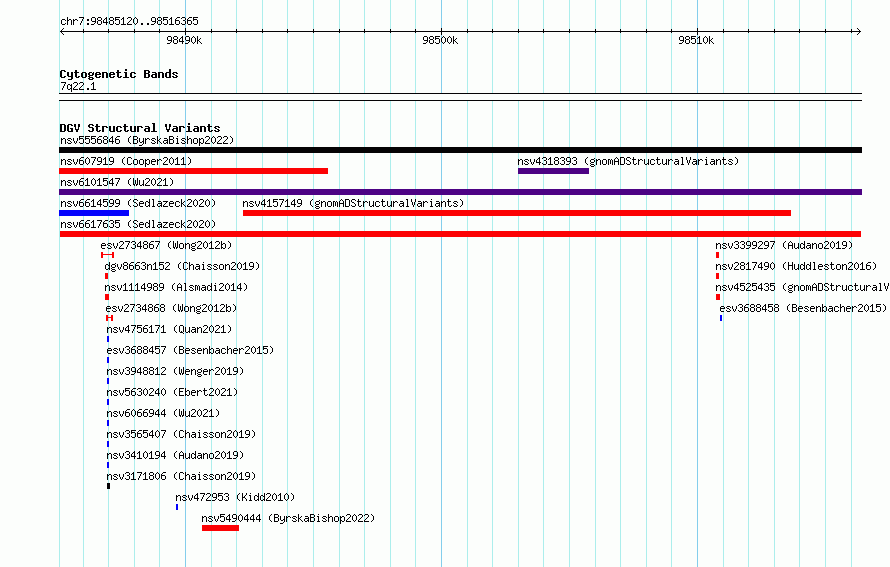
Task: Open nsv3399297 (Audano2019) label
Action: pyautogui.click(x=784, y=245)
